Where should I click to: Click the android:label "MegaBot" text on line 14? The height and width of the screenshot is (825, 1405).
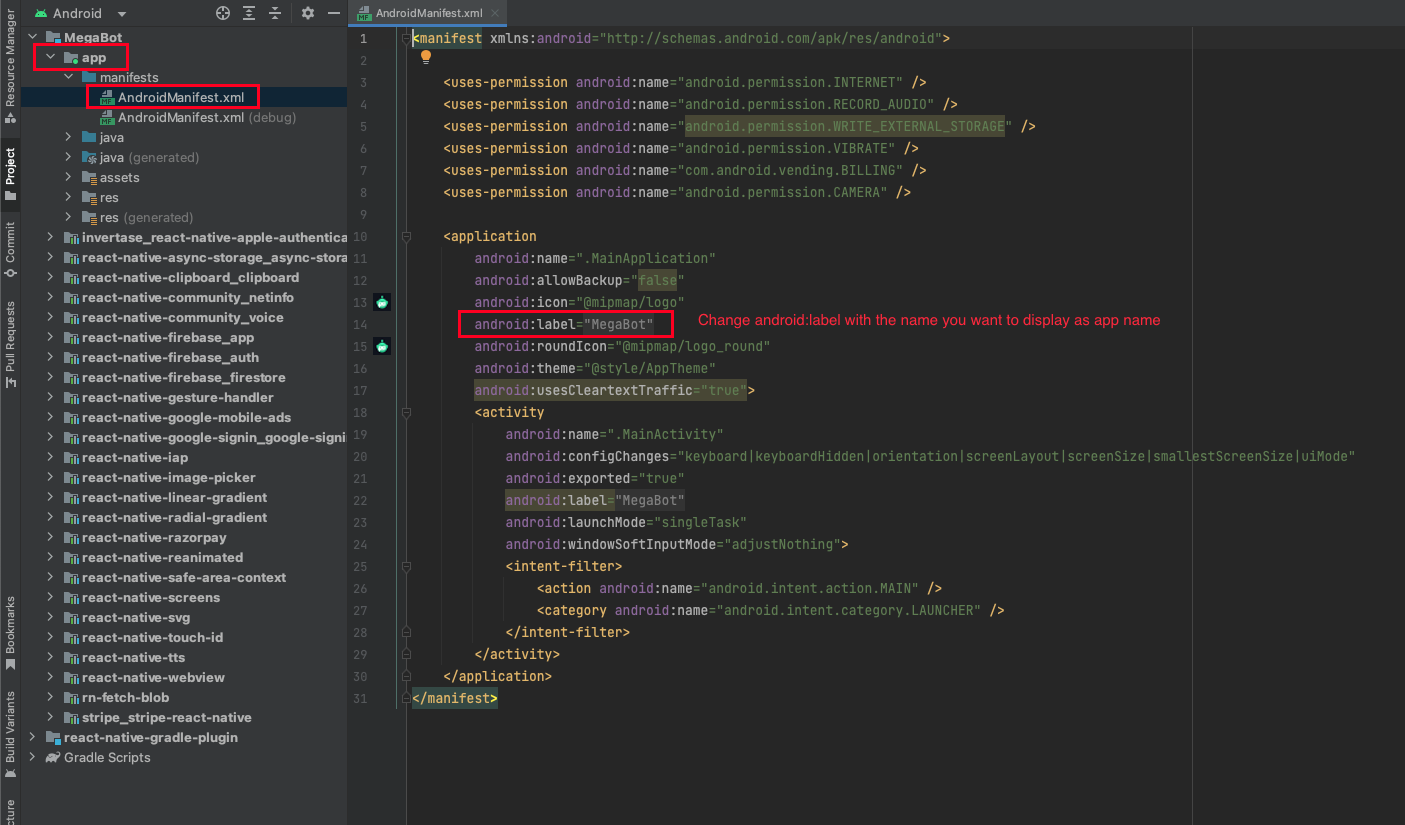[x=564, y=324]
